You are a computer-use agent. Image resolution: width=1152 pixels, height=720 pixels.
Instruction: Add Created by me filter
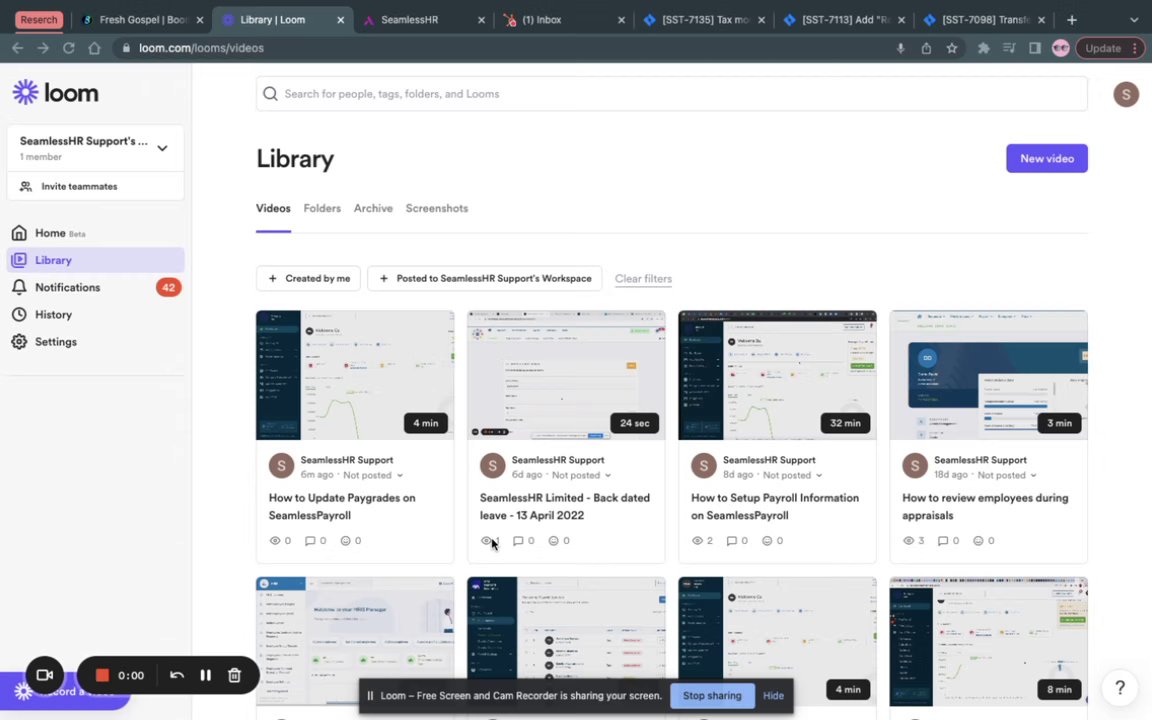coord(309,278)
